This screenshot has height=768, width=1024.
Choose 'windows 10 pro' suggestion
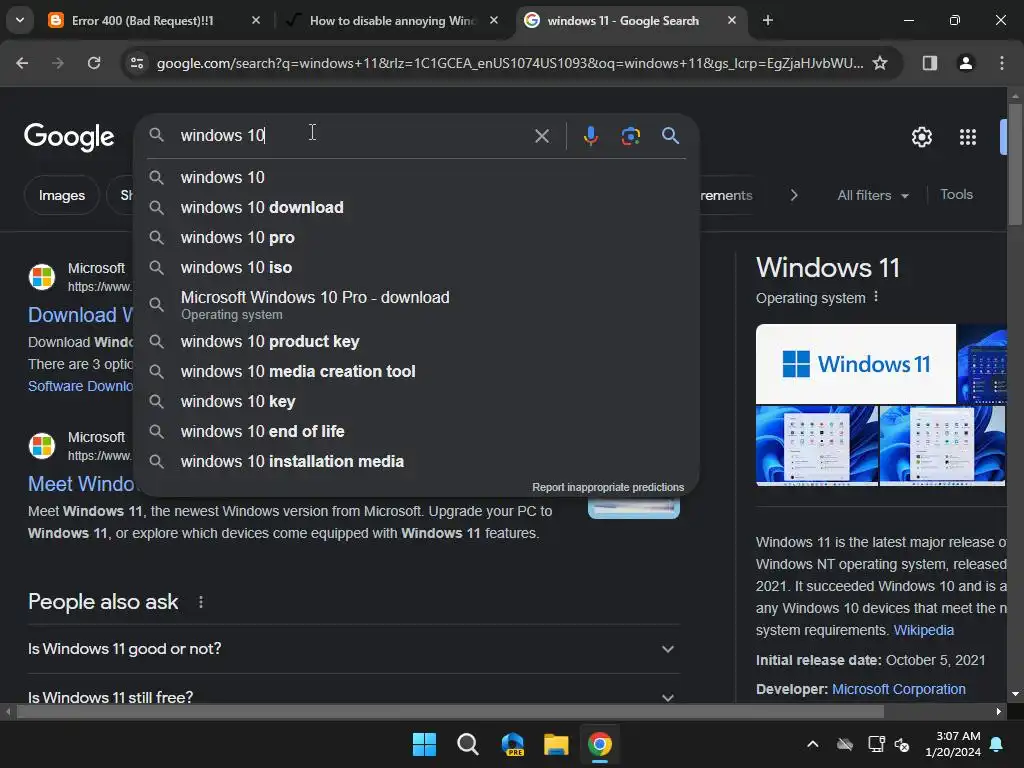coord(416,237)
